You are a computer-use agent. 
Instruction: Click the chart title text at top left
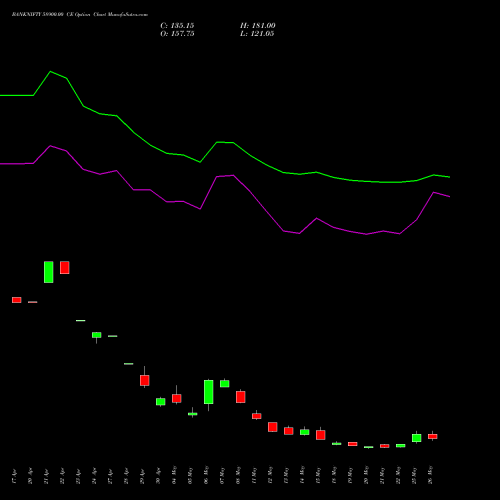coord(80,15)
